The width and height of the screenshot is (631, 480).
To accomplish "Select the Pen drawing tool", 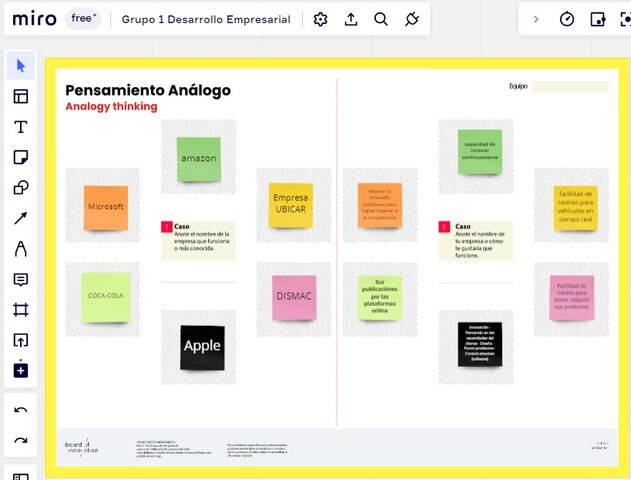I will pyautogui.click(x=21, y=249).
